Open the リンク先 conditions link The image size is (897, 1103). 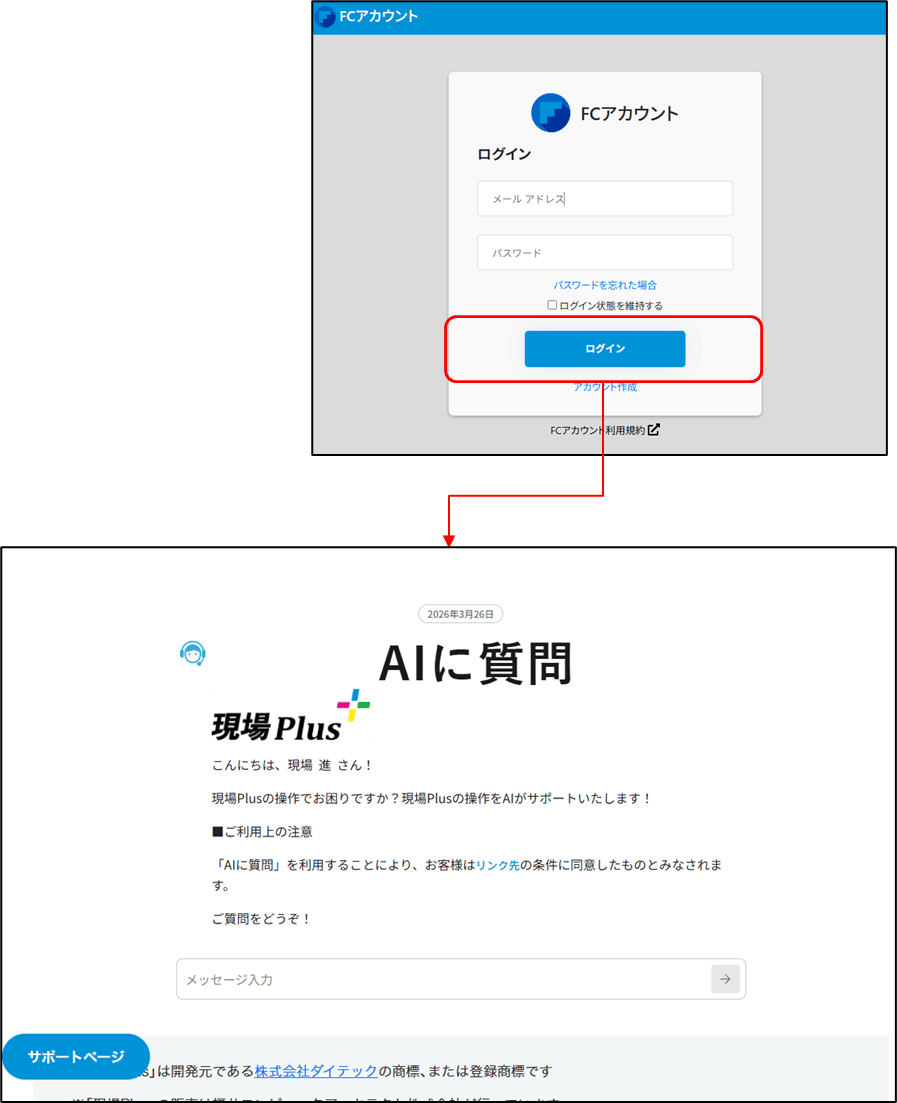click(x=497, y=865)
